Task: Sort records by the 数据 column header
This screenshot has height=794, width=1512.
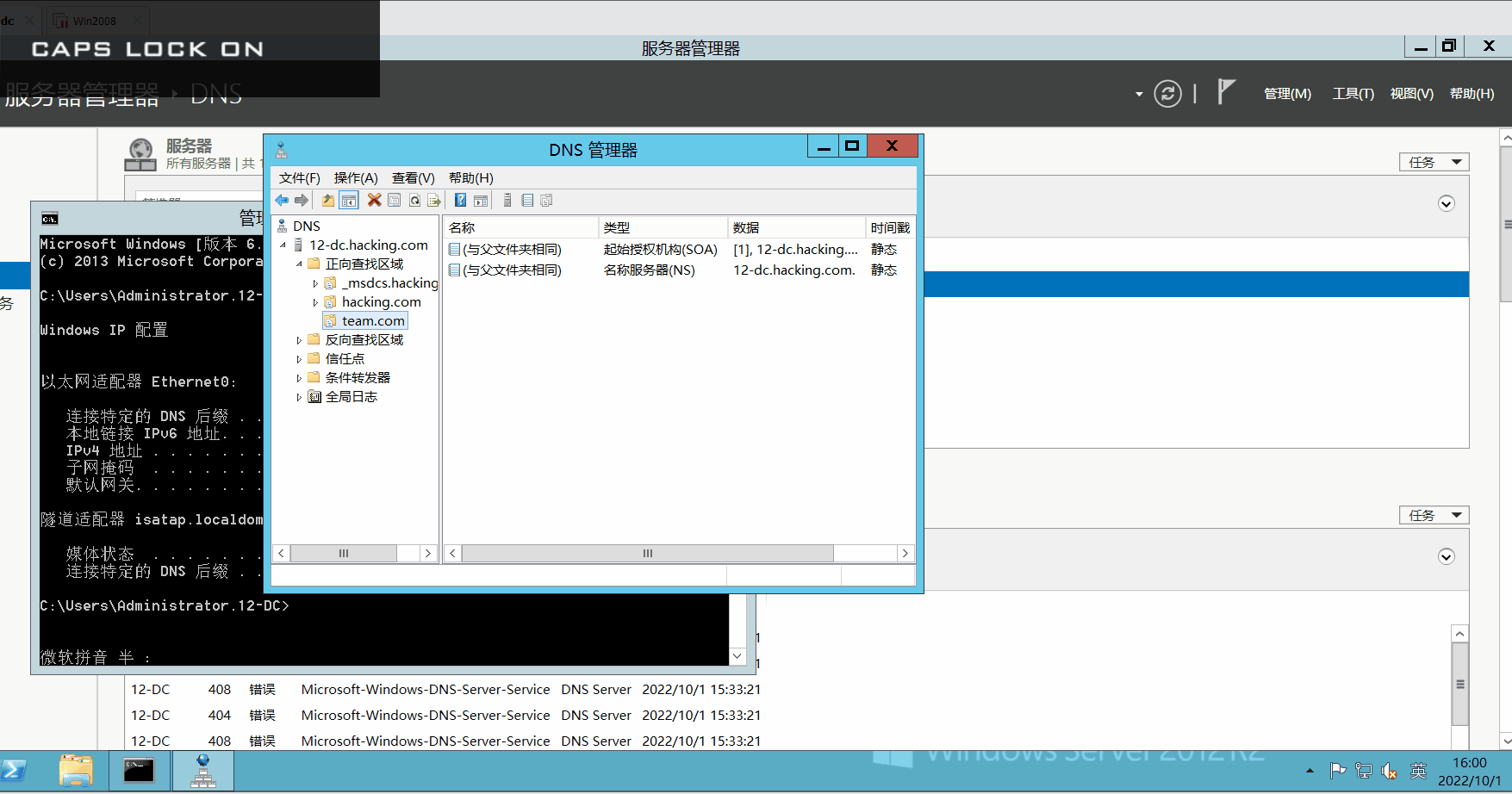Action: pyautogui.click(x=796, y=227)
